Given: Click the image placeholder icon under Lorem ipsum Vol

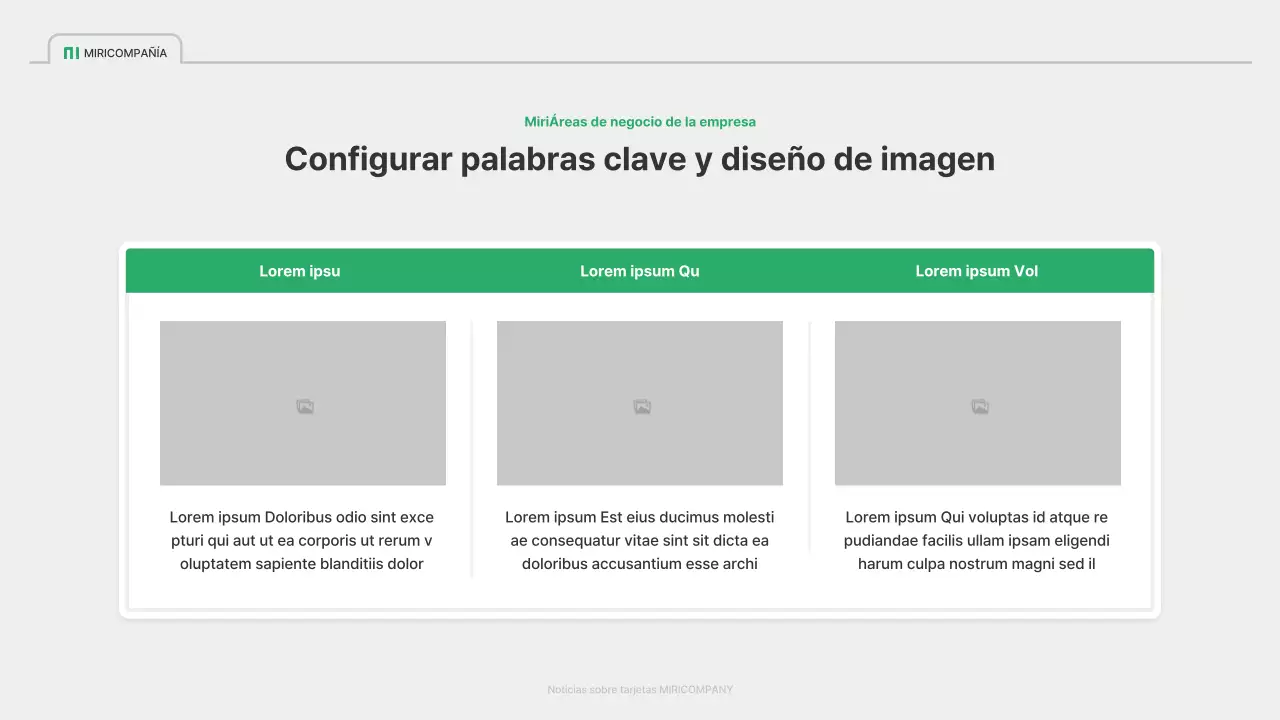Looking at the screenshot, I should (978, 405).
